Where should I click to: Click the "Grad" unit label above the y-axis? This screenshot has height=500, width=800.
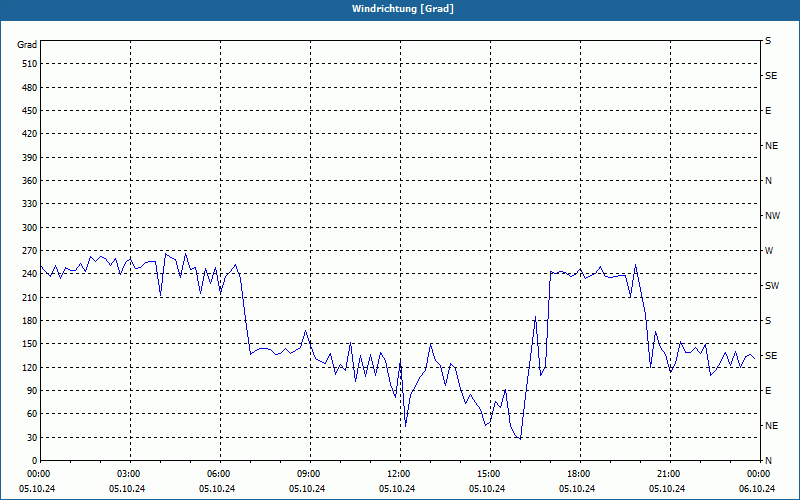click(27, 45)
